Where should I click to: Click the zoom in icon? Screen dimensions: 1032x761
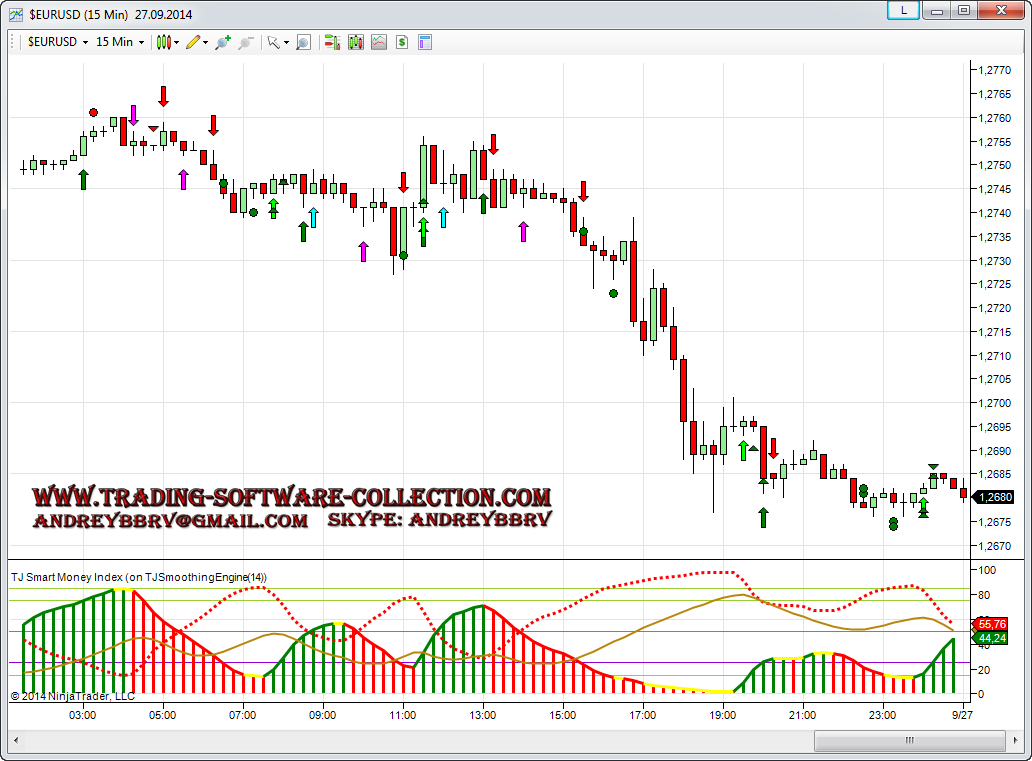[222, 42]
